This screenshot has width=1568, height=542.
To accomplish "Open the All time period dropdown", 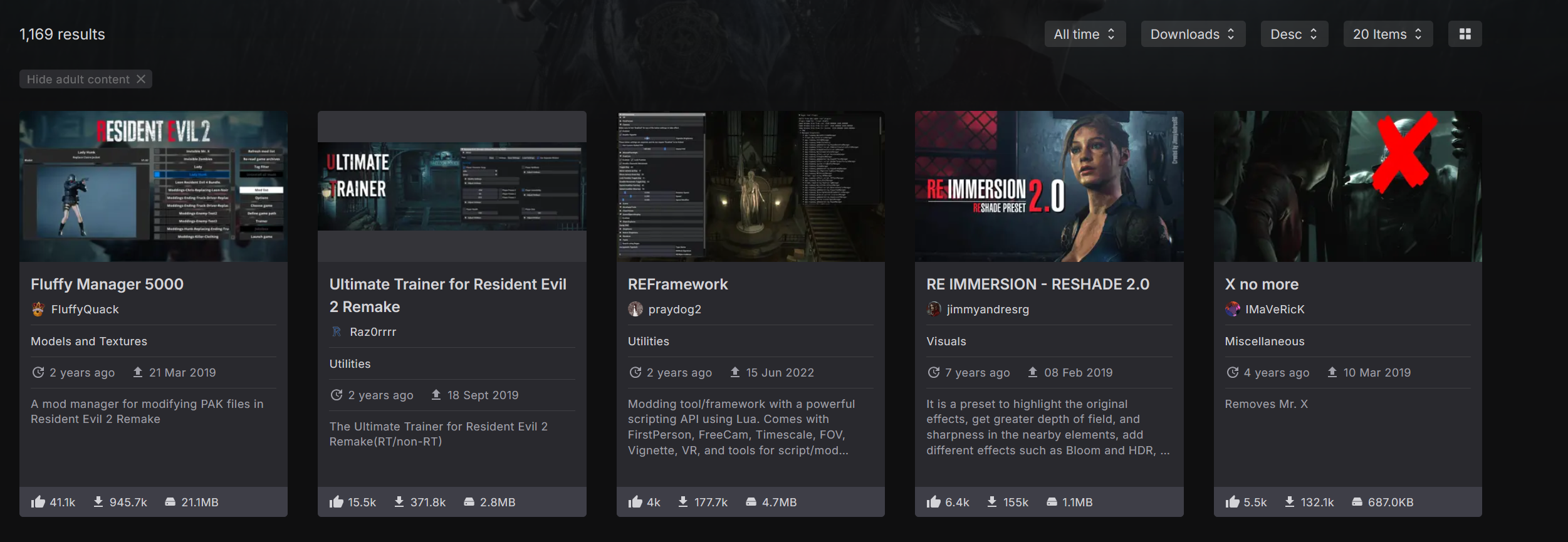I will (x=1085, y=34).
